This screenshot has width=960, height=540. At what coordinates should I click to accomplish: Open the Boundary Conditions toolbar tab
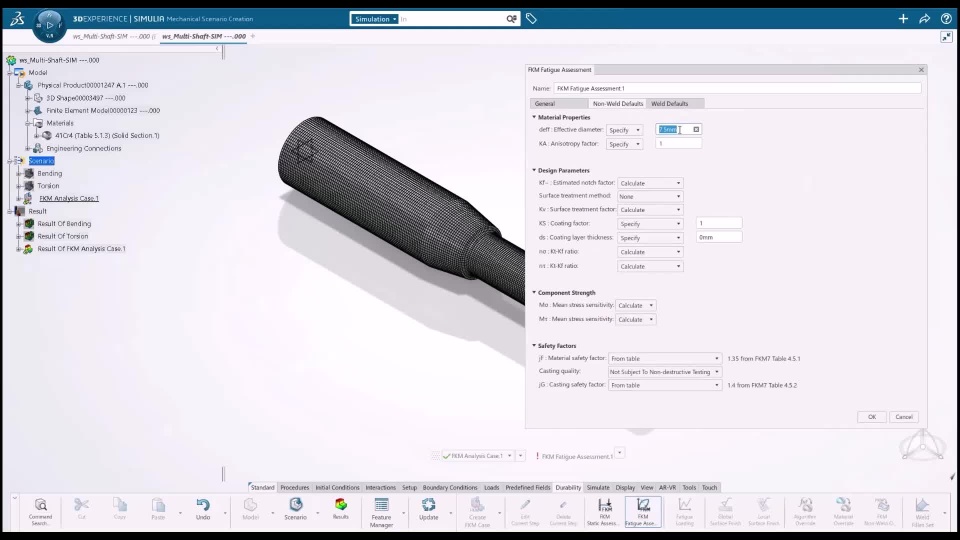click(x=450, y=487)
